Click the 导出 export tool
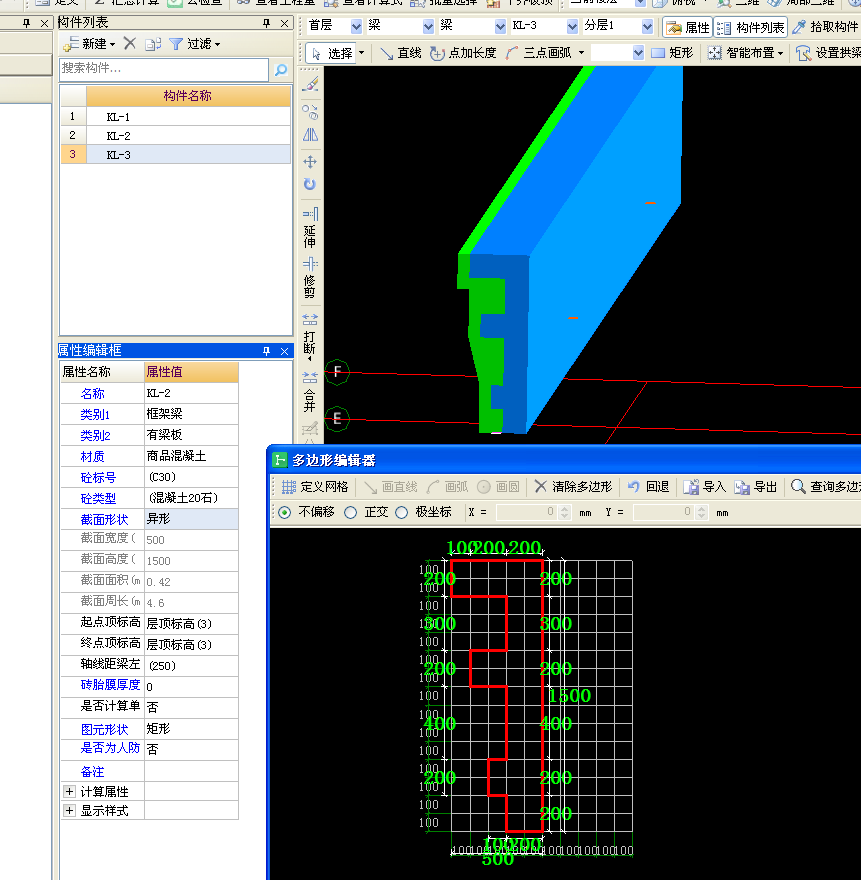This screenshot has height=880, width=861. pos(755,487)
